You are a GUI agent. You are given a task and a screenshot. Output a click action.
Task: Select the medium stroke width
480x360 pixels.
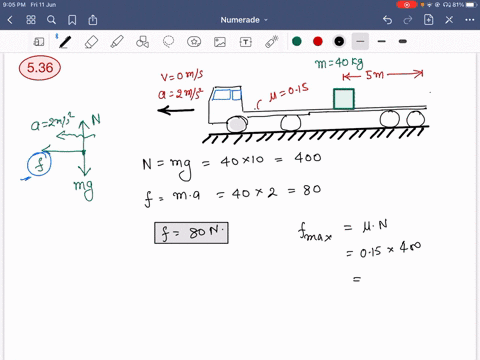click(382, 41)
